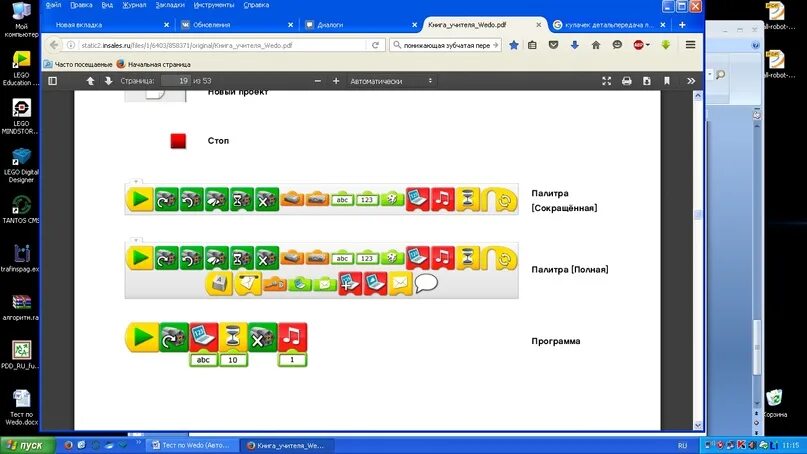Zoom in with the plus button
The height and width of the screenshot is (454, 807).
[x=336, y=81]
